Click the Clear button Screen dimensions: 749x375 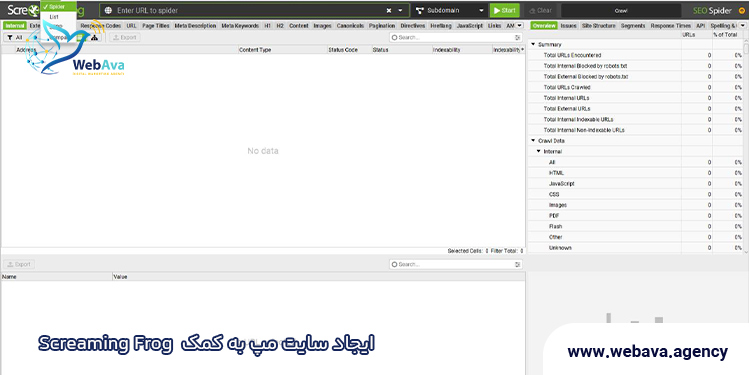[x=540, y=11]
